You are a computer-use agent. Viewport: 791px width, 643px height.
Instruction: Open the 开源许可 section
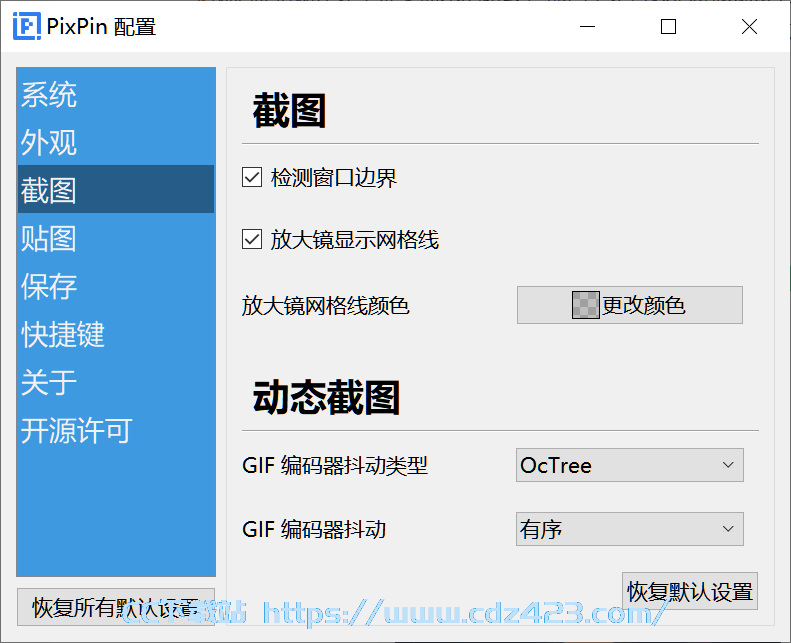[116, 430]
